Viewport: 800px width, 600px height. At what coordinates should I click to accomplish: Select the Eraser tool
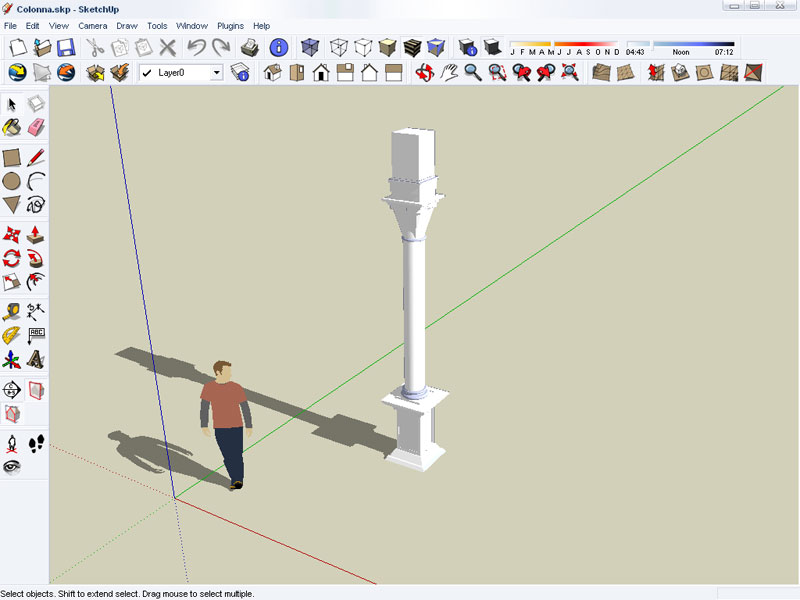point(36,127)
